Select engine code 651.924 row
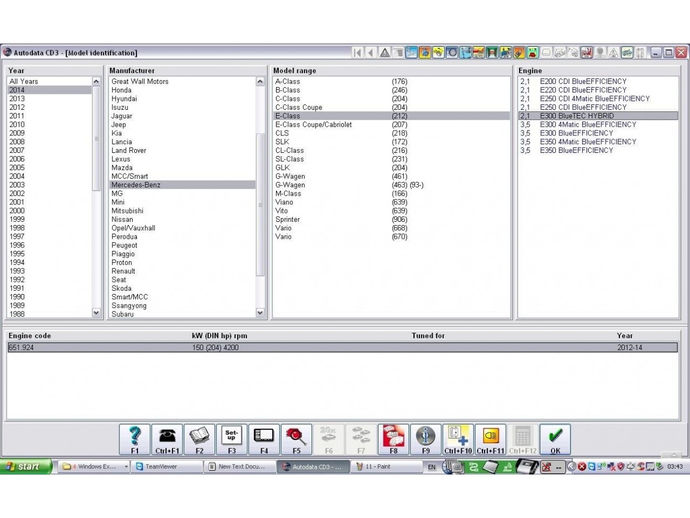This screenshot has width=690, height=518. pos(342,348)
